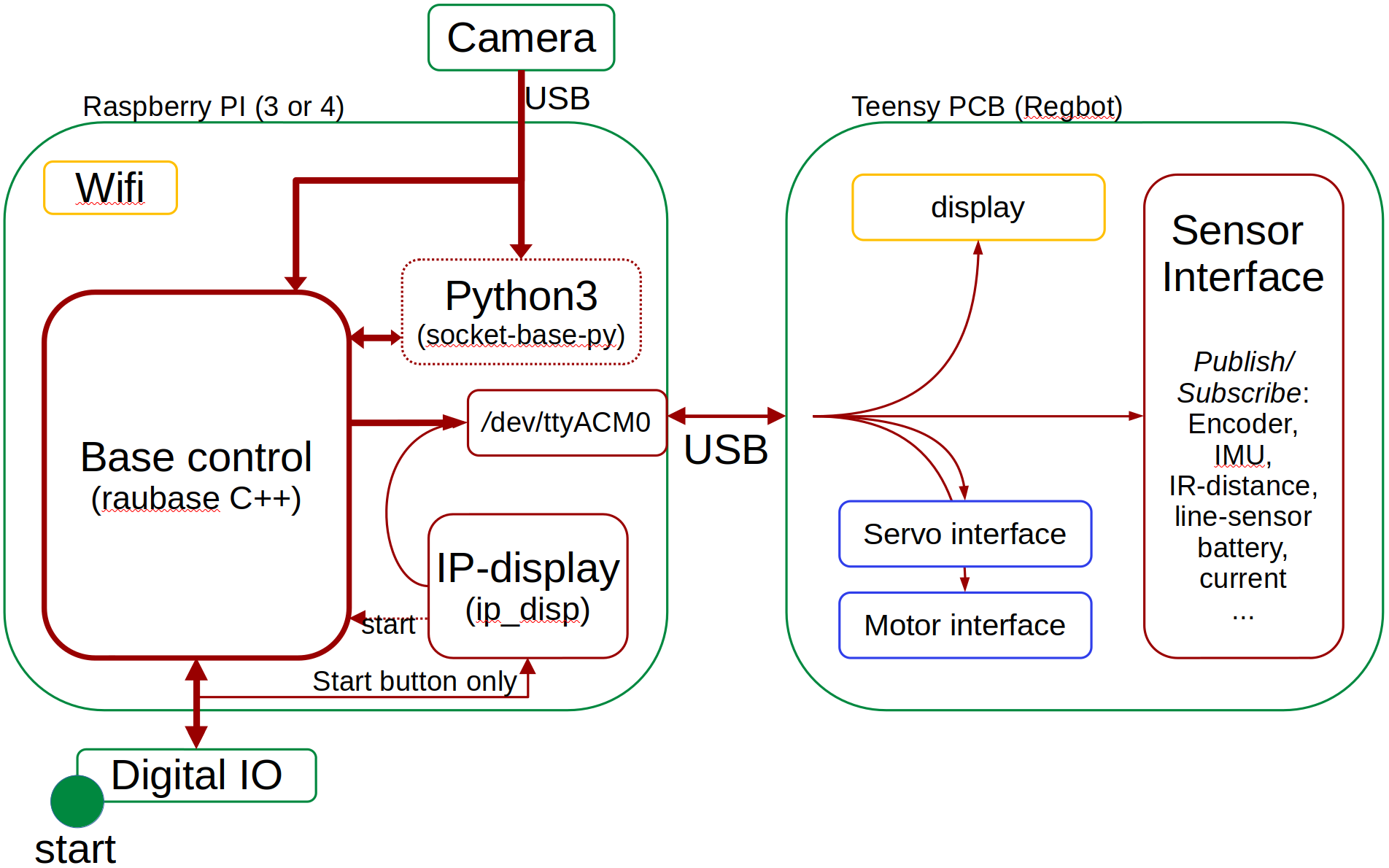This screenshot has width=1389, height=868.
Task: Click the green start button circle
Action: point(77,801)
